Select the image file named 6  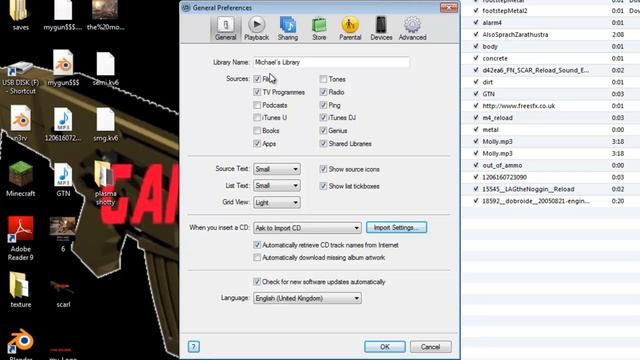click(x=63, y=234)
